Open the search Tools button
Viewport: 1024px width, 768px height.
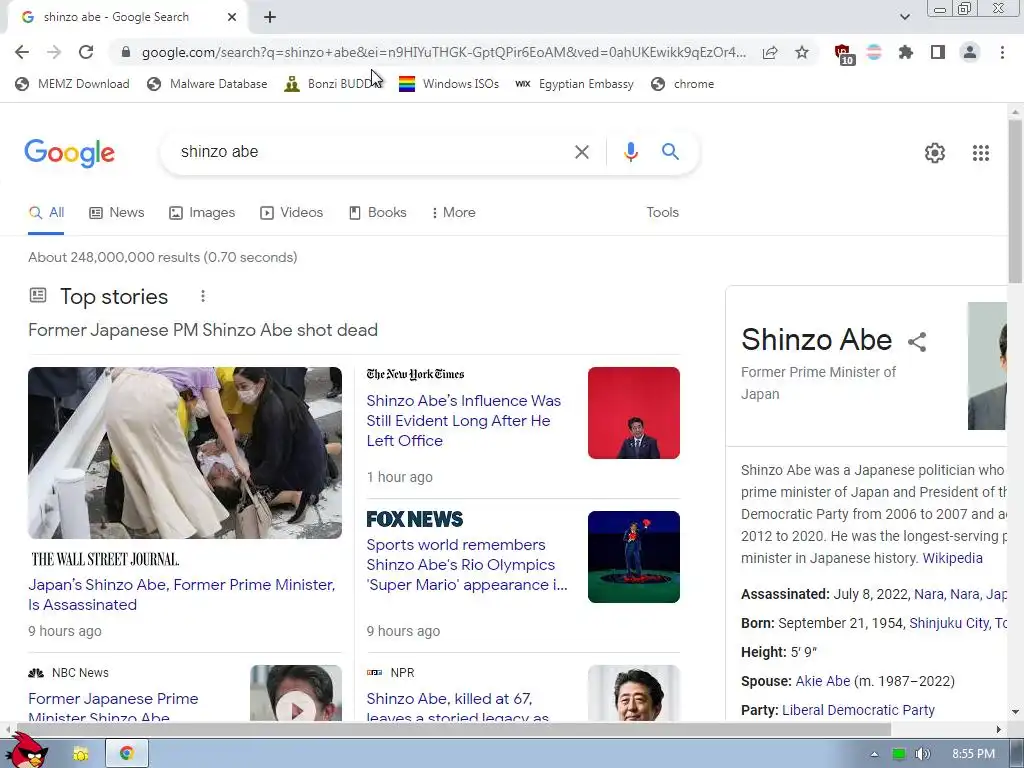662,212
